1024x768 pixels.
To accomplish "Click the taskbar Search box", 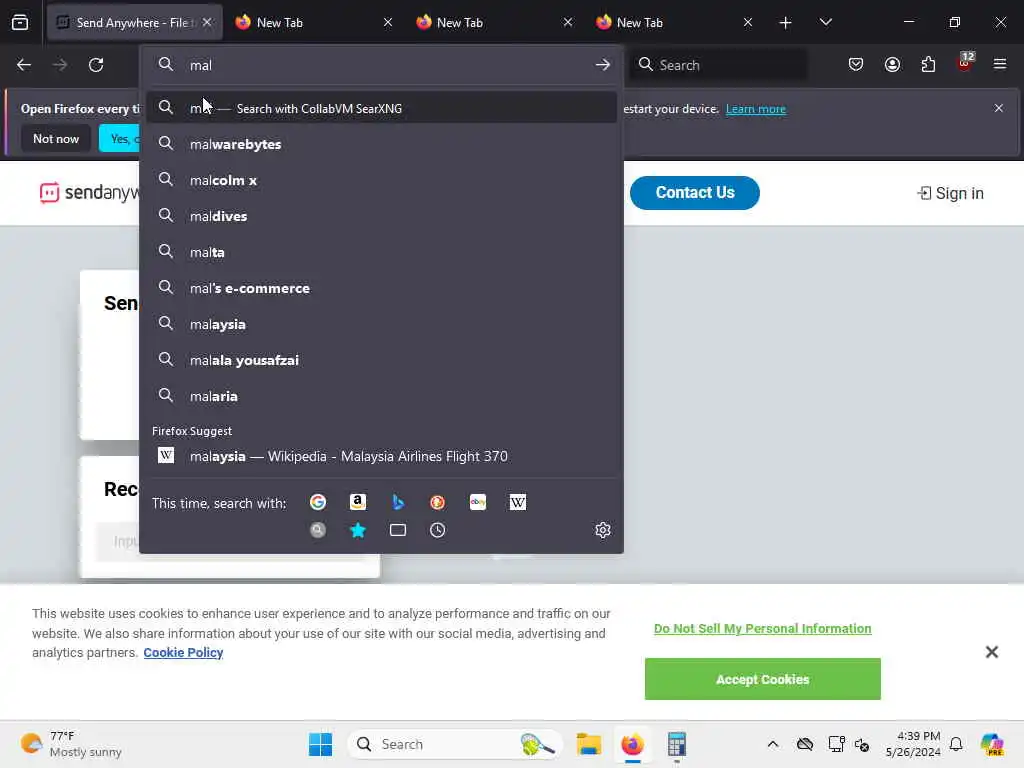I will point(455,744).
